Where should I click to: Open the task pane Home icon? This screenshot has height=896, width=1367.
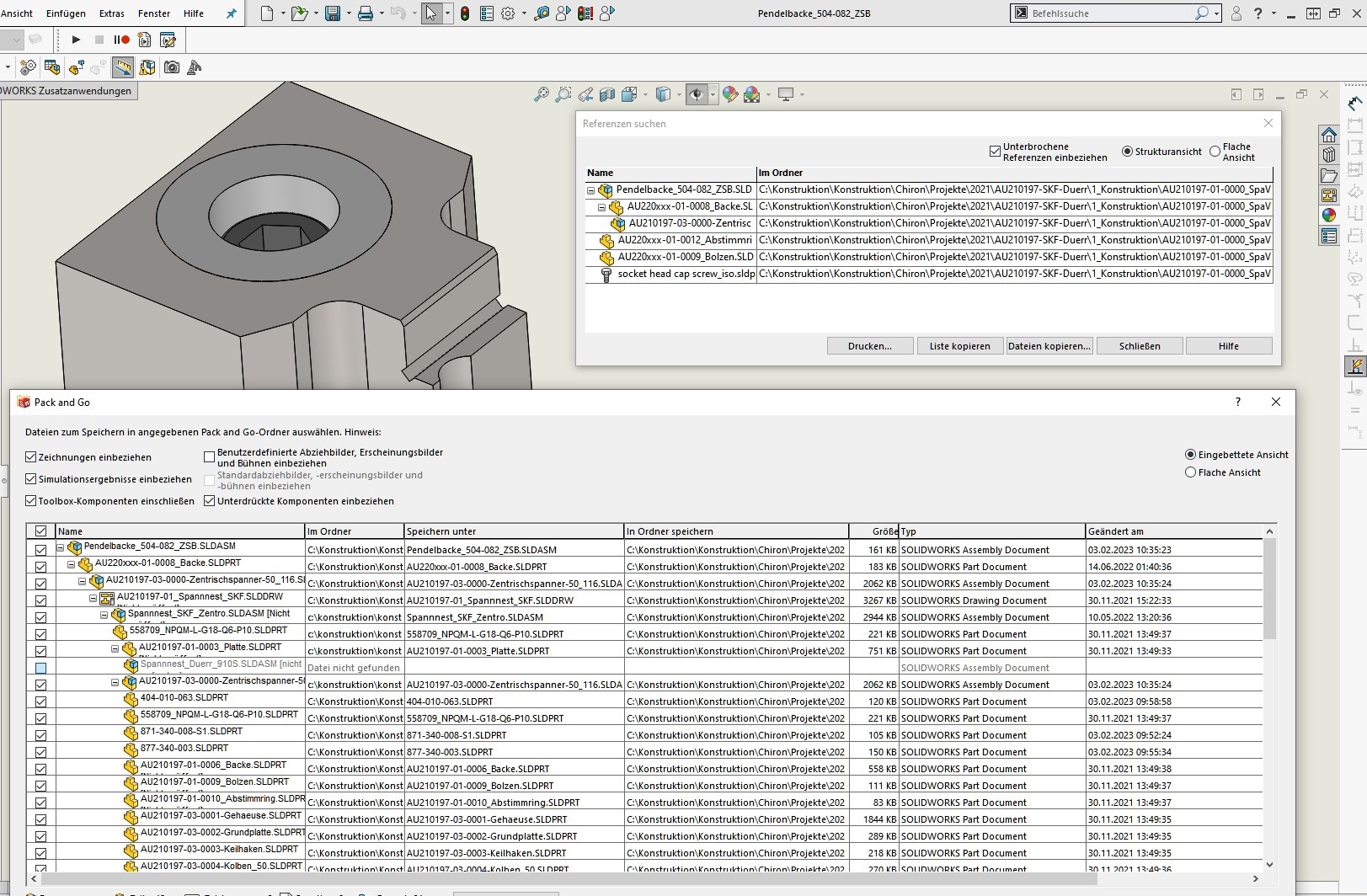coord(1329,135)
